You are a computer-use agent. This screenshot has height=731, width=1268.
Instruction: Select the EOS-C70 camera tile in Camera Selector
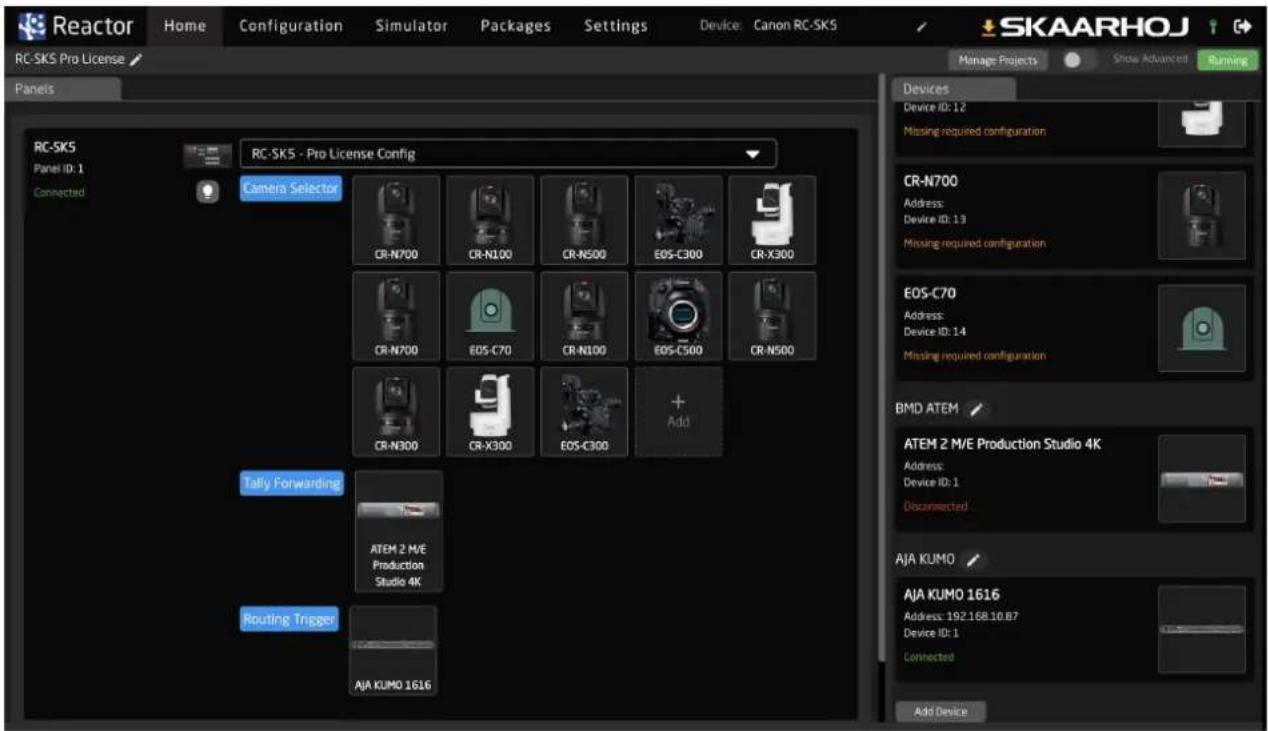[492, 316]
